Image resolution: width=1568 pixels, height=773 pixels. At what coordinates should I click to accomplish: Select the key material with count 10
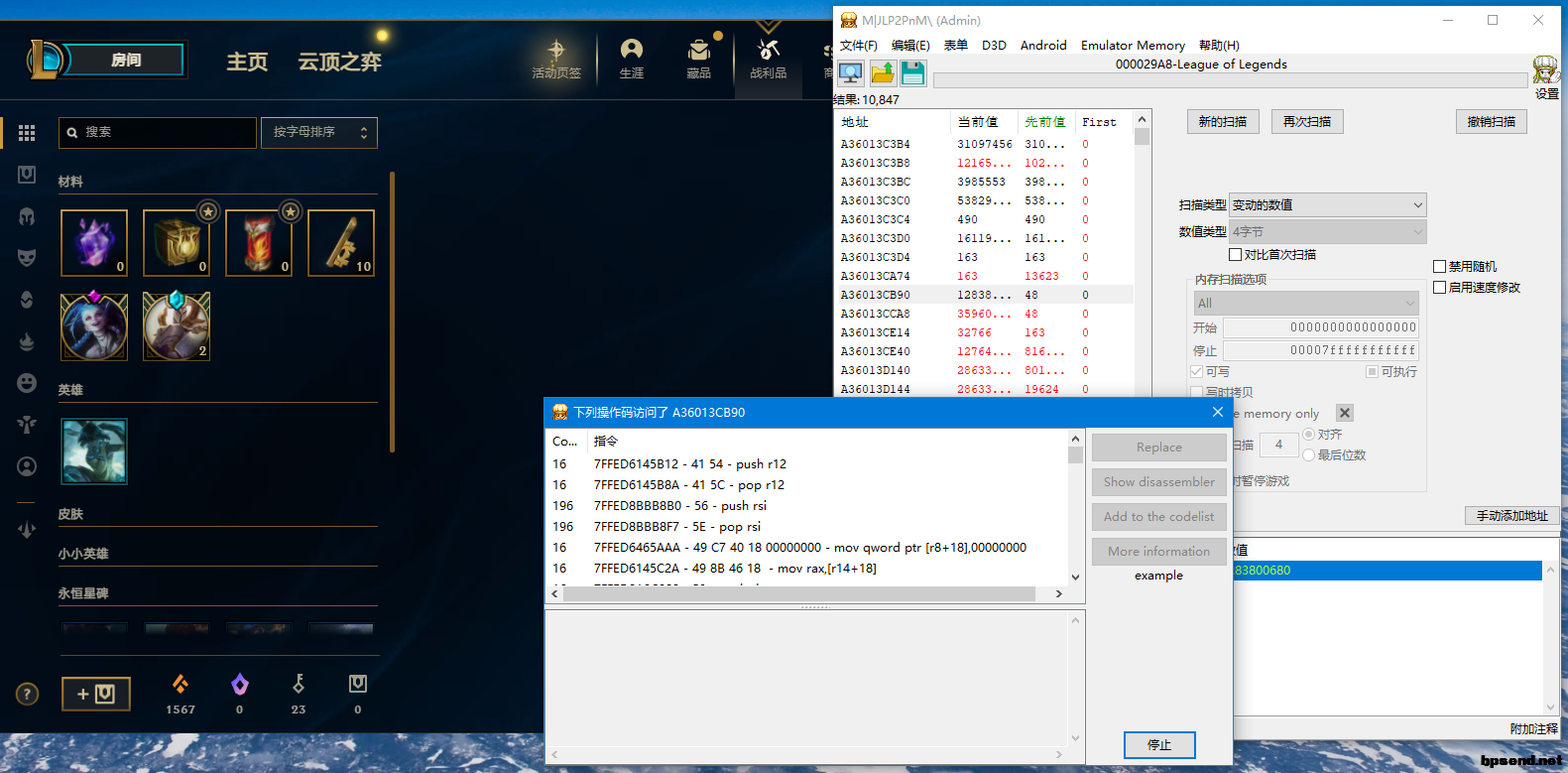(341, 242)
